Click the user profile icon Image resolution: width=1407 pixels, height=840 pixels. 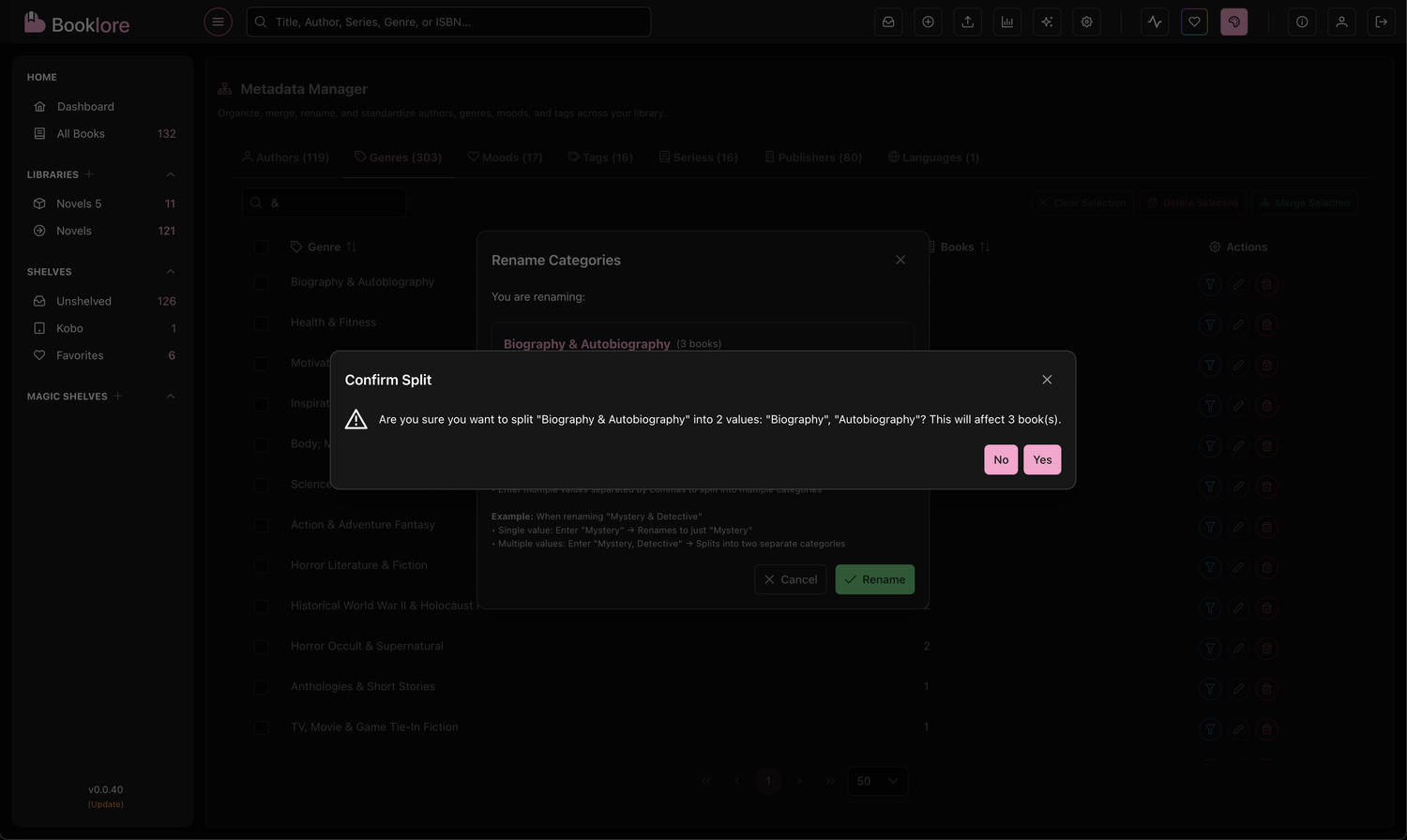pyautogui.click(x=1341, y=22)
